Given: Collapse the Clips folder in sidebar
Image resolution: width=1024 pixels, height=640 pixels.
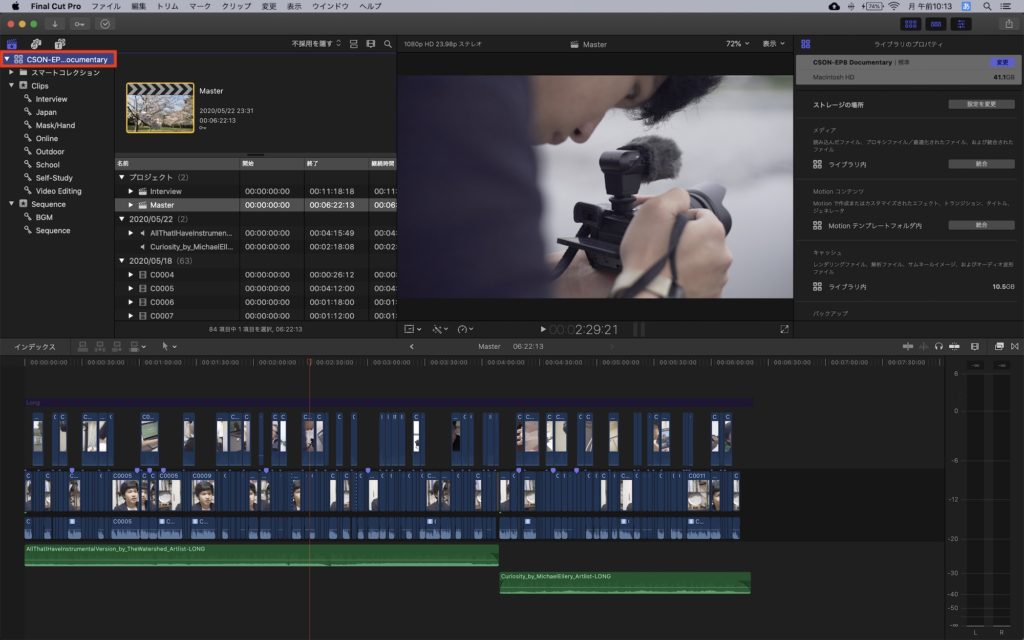Looking at the screenshot, I should pyautogui.click(x=11, y=86).
